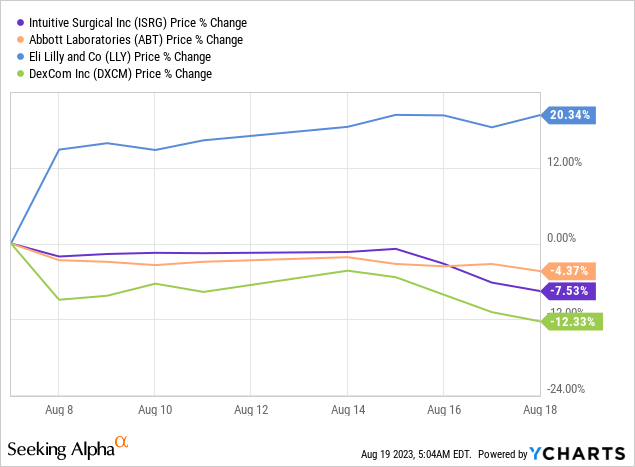Click the -4.37% value flag
The image size is (635, 467).
(x=569, y=271)
